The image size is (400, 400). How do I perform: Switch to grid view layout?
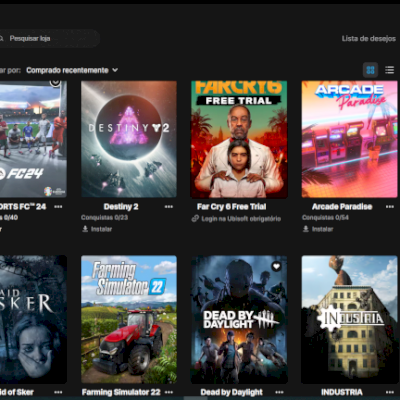[x=370, y=70]
